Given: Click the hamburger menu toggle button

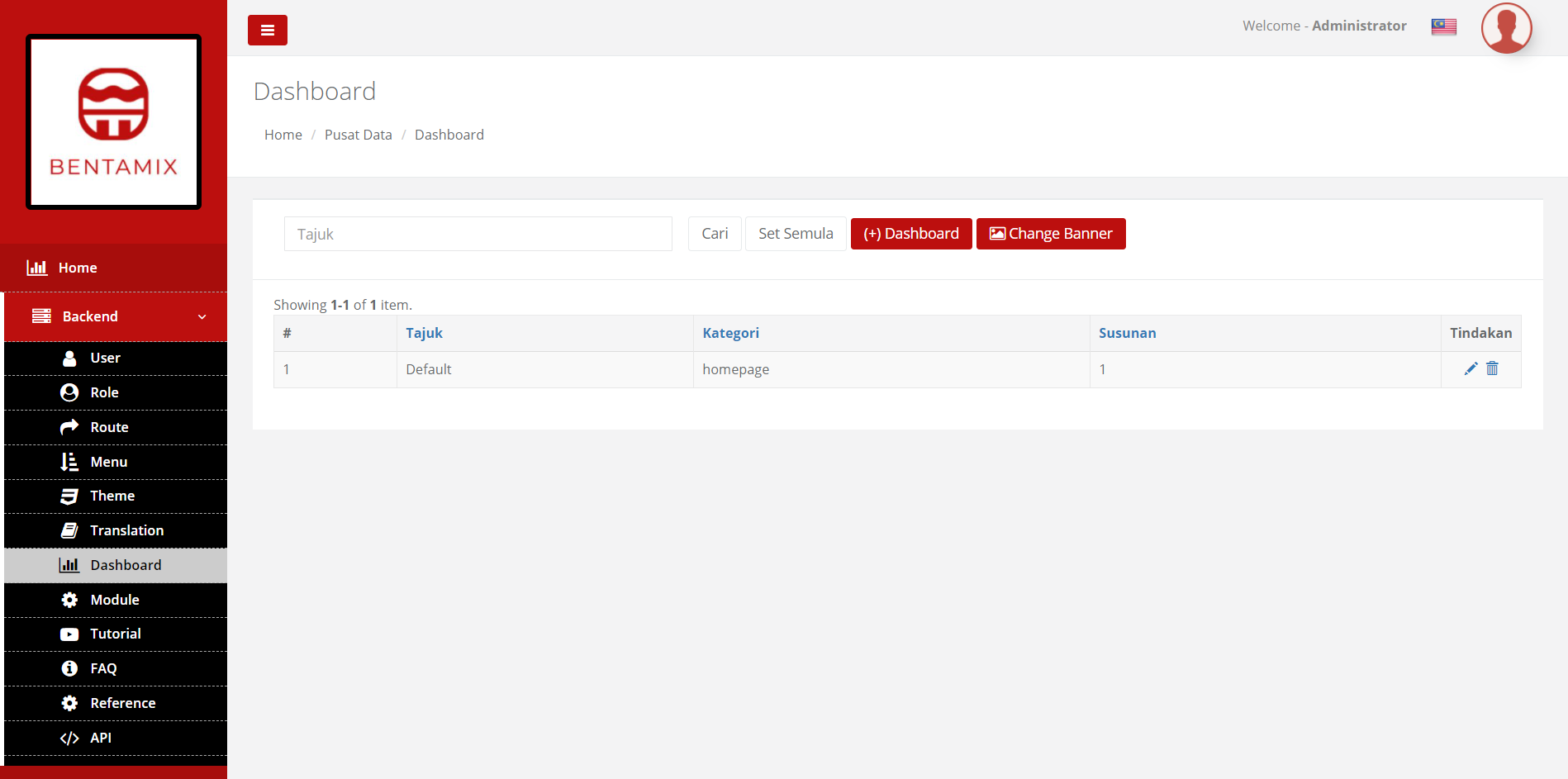Looking at the screenshot, I should [267, 31].
